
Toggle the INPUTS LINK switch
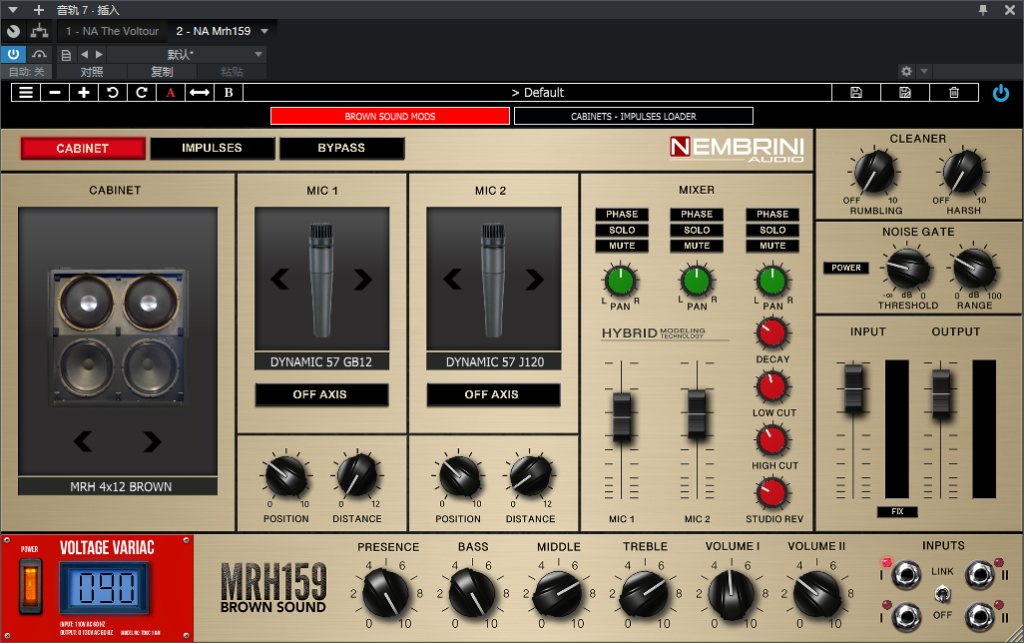pos(942,593)
